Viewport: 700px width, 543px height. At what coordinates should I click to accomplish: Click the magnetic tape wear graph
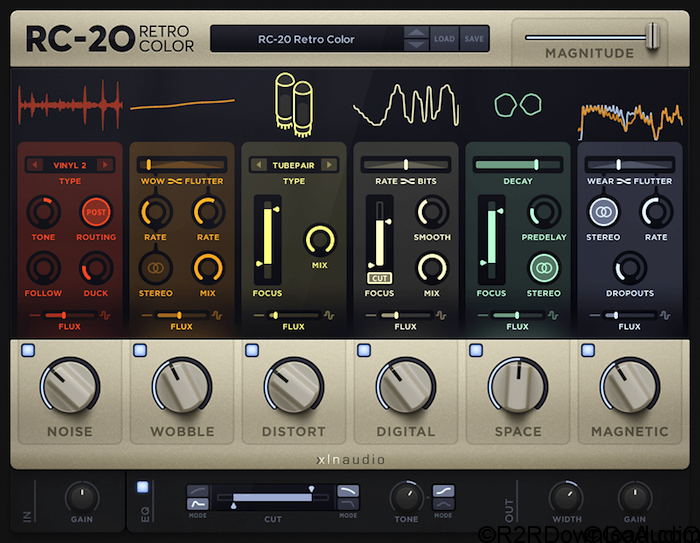[x=630, y=121]
